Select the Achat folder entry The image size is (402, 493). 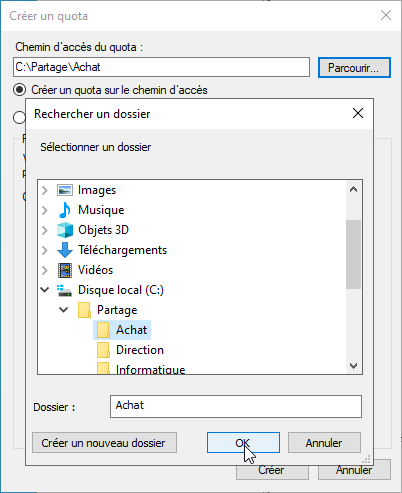[x=122, y=330]
